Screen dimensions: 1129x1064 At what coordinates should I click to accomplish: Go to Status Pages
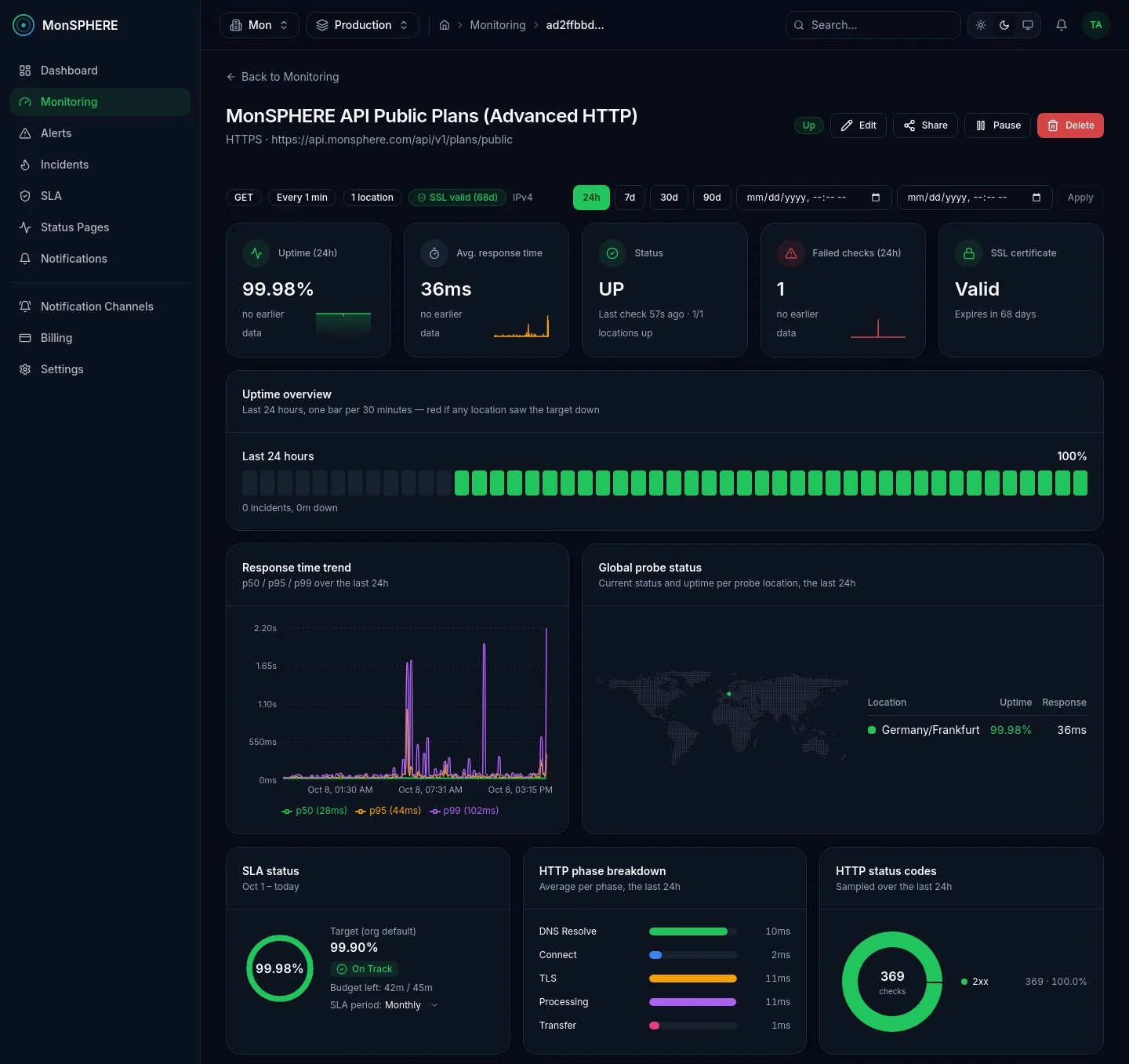point(100,227)
